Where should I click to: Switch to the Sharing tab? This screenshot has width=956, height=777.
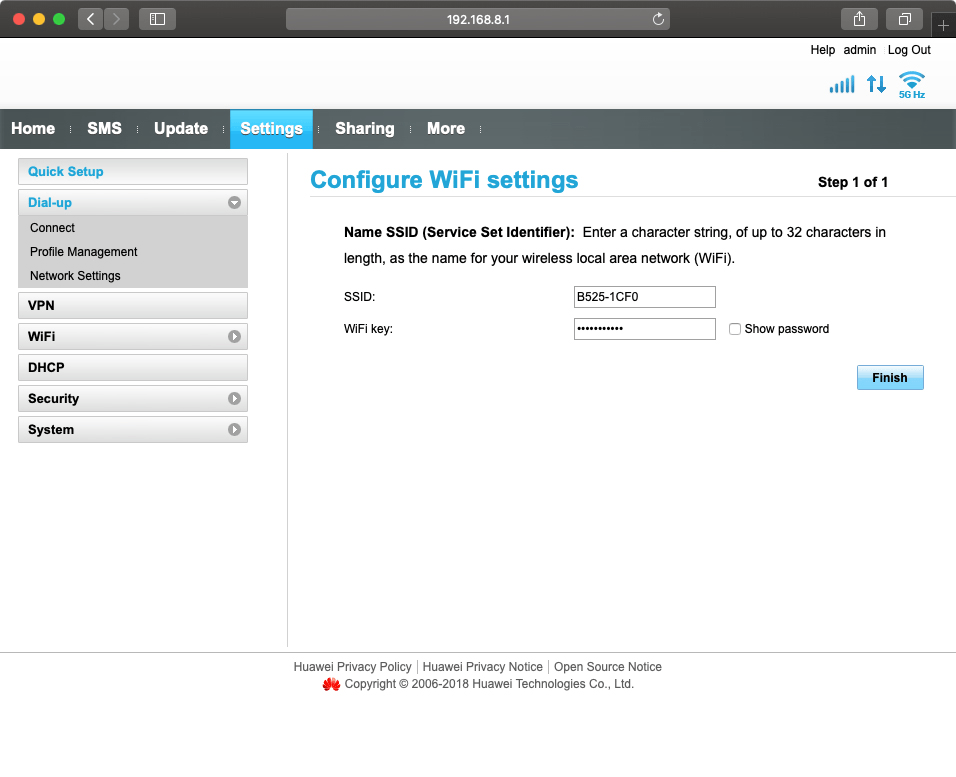click(x=364, y=129)
